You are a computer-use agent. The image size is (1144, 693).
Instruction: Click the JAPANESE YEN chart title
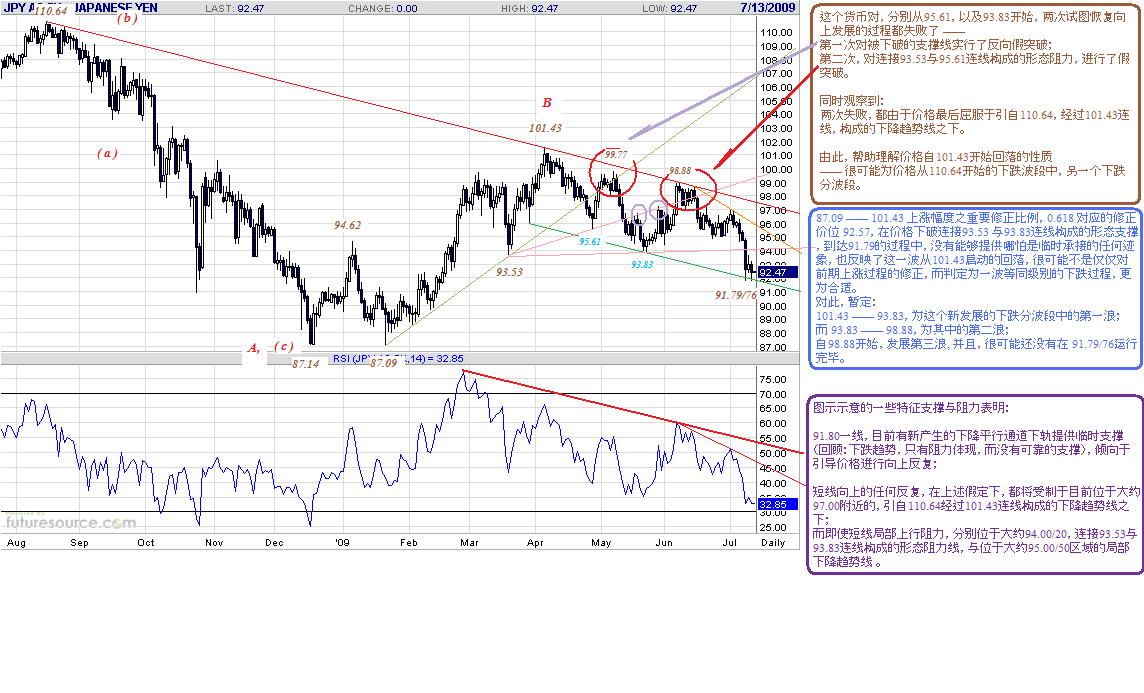pos(116,8)
